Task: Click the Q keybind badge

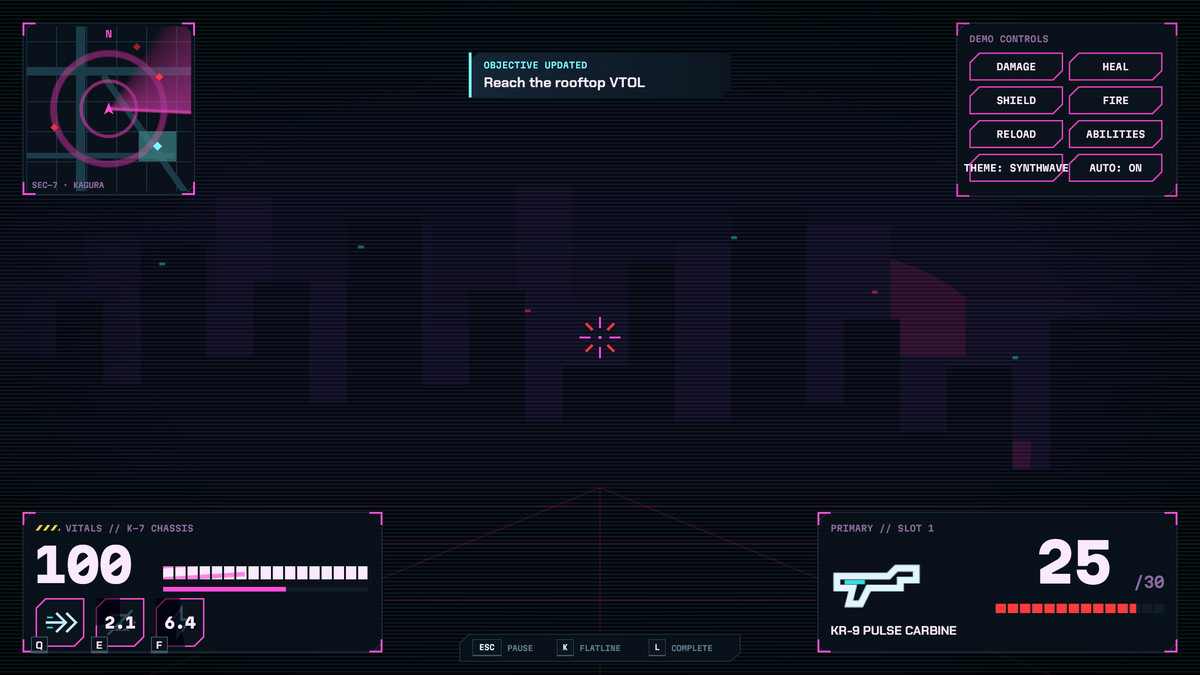Action: [40, 645]
